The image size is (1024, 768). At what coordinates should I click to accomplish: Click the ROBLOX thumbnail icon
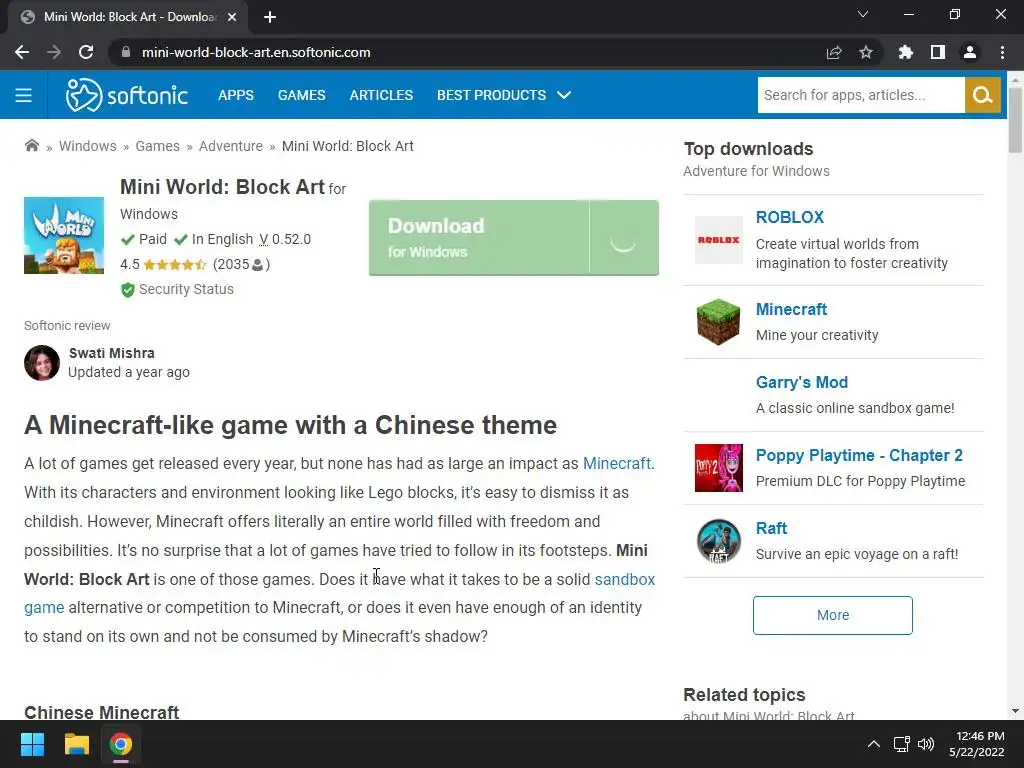click(718, 240)
